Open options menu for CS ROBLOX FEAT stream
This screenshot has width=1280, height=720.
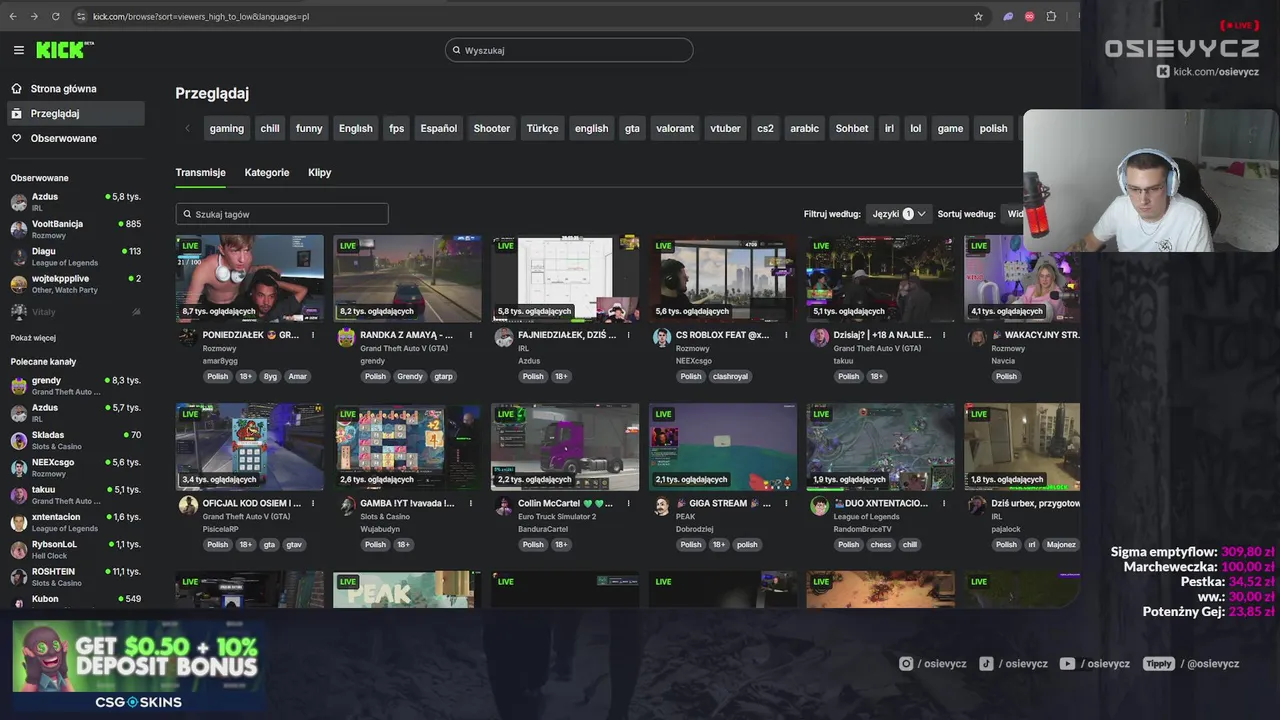click(786, 335)
